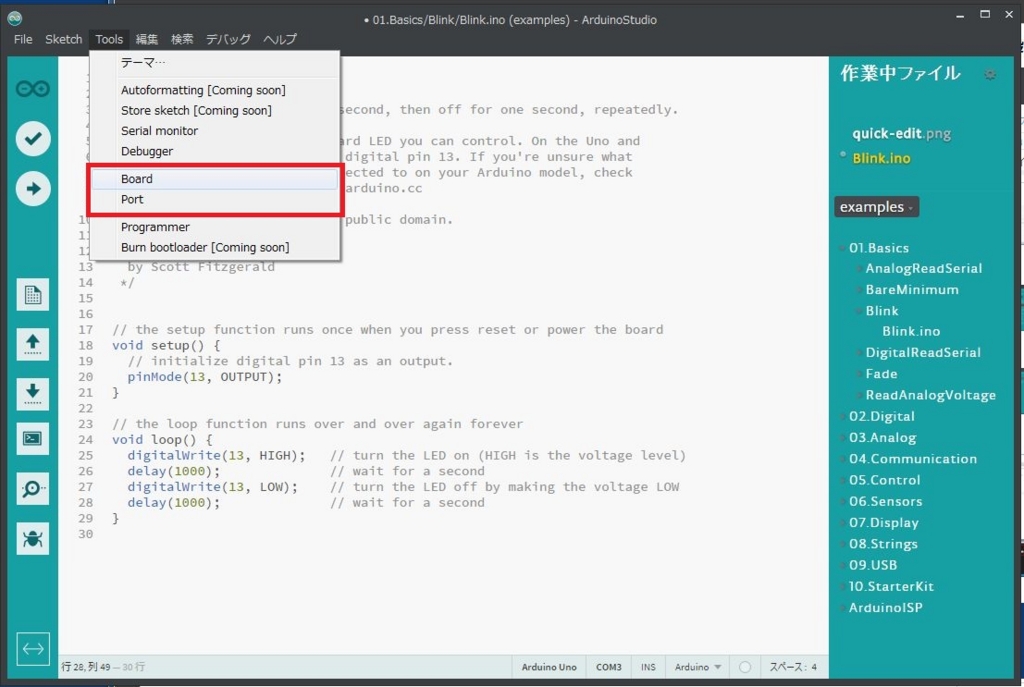
Task: Expand the DigitalReadSerial folder
Action: pyautogui.click(x=923, y=353)
